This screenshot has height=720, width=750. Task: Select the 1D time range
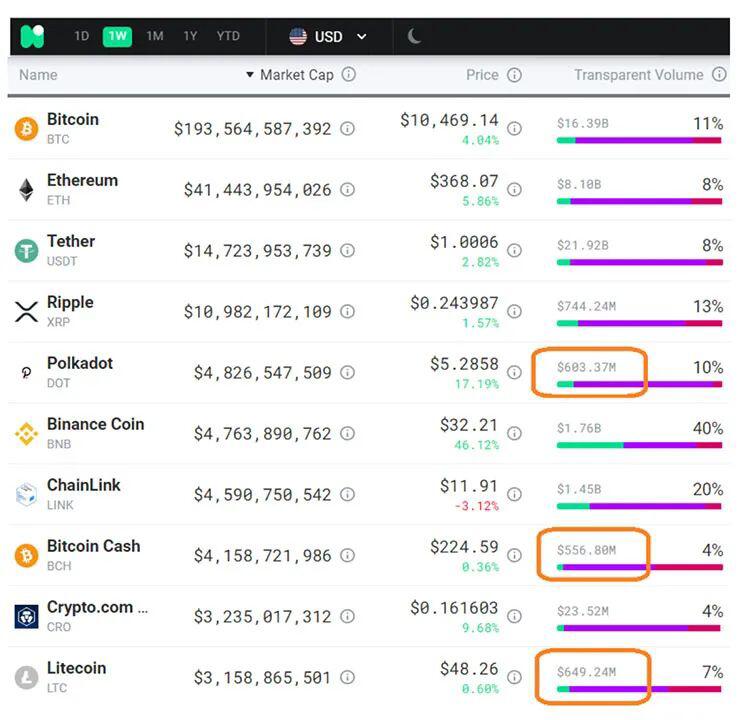(82, 37)
